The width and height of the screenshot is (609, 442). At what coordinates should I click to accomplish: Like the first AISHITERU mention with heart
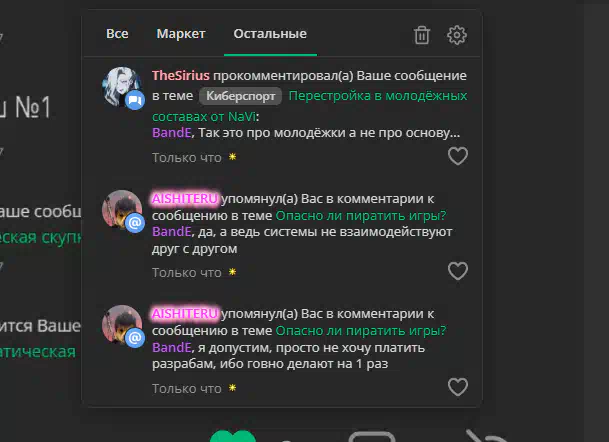[x=458, y=271]
